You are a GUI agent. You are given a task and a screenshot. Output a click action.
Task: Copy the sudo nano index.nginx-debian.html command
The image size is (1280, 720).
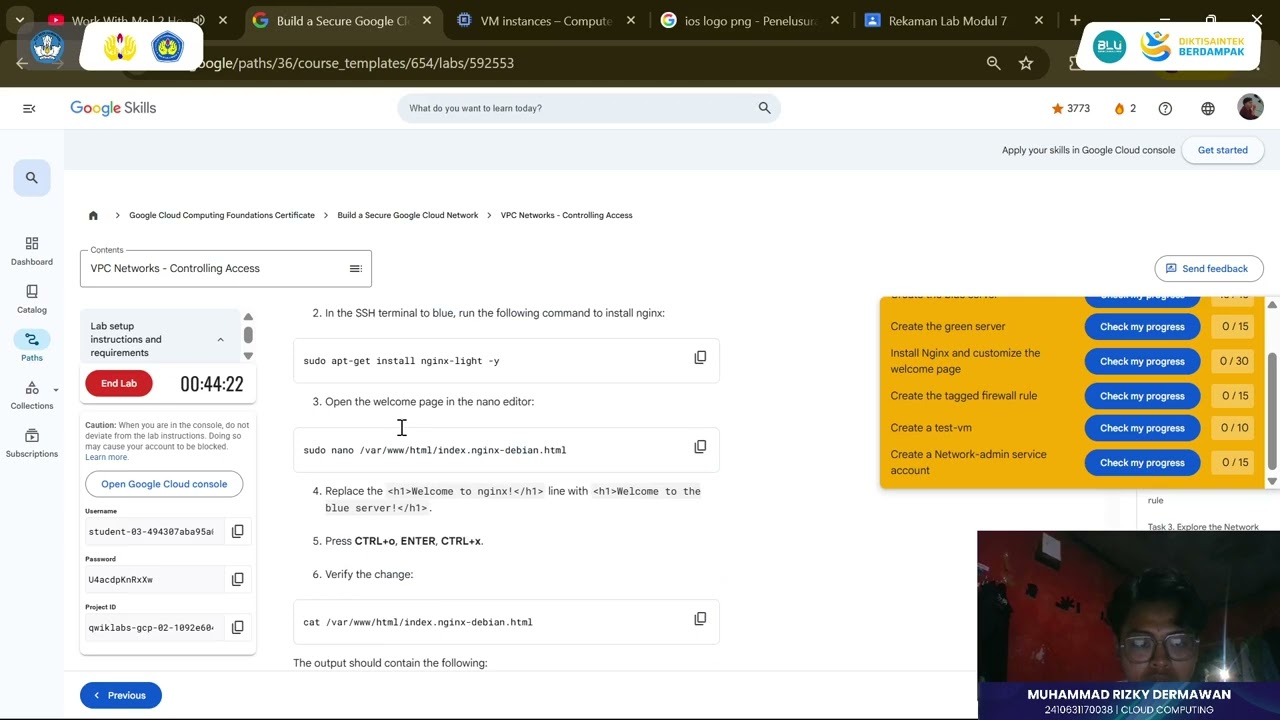click(700, 447)
